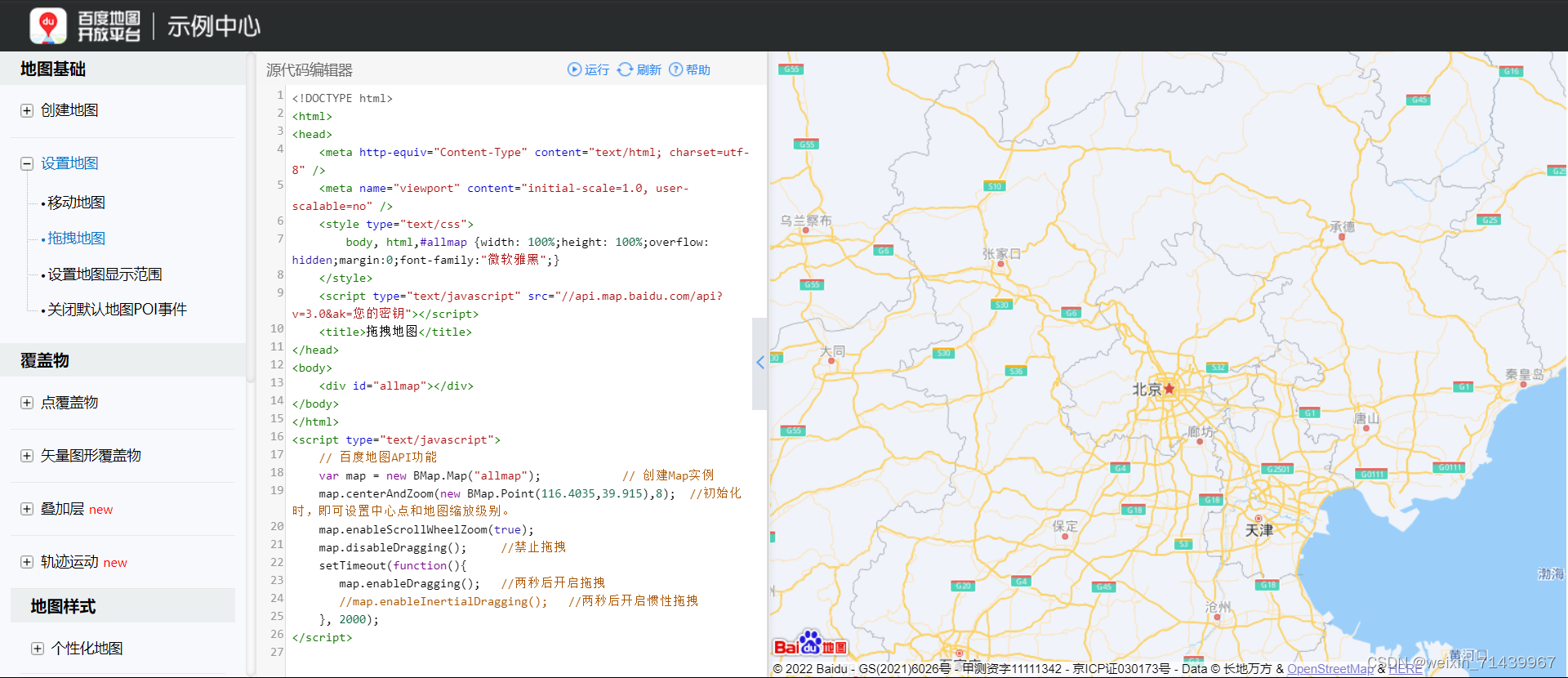Click the 叠加层 label
The height and width of the screenshot is (678, 1568).
click(x=63, y=509)
